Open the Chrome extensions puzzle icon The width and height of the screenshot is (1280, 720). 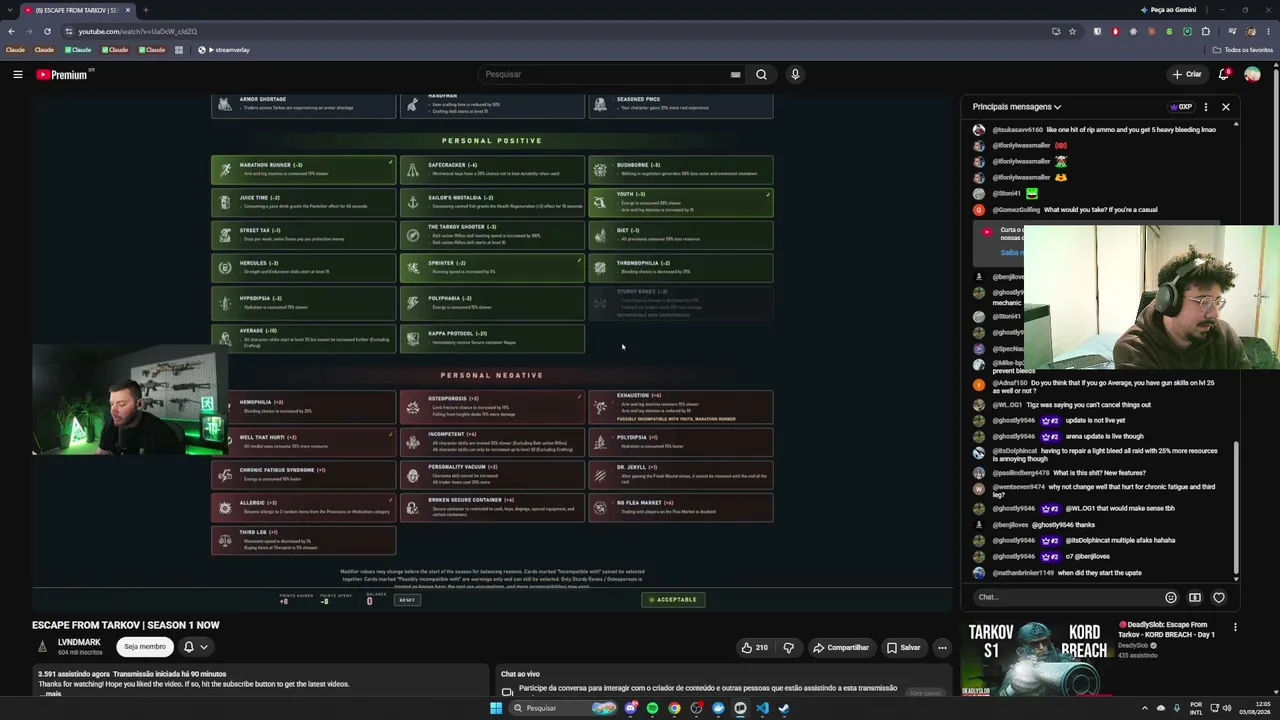coord(1206,31)
